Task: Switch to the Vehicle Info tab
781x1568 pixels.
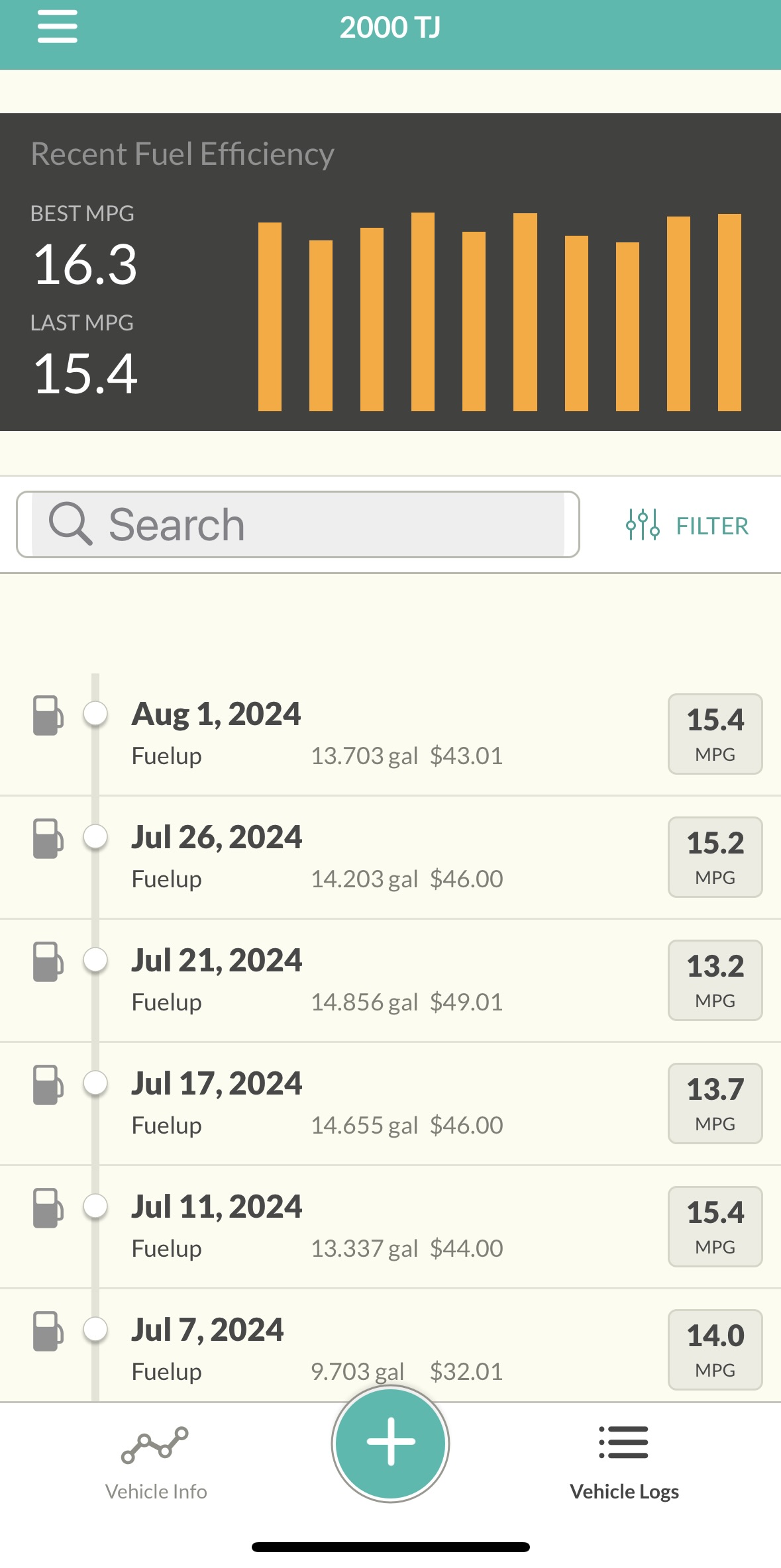Action: pyautogui.click(x=156, y=1491)
